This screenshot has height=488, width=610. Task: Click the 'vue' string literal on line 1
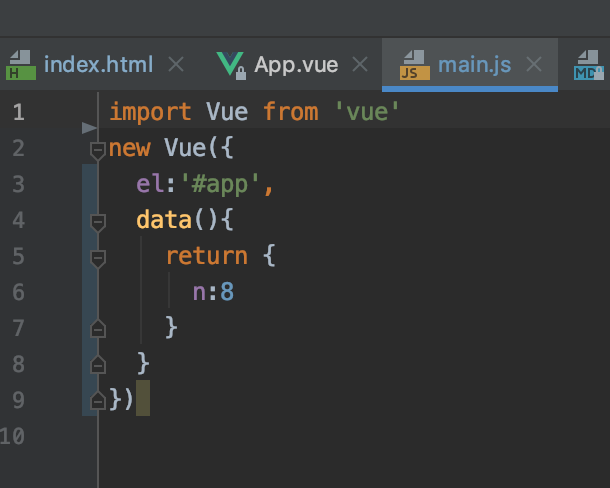tap(367, 112)
